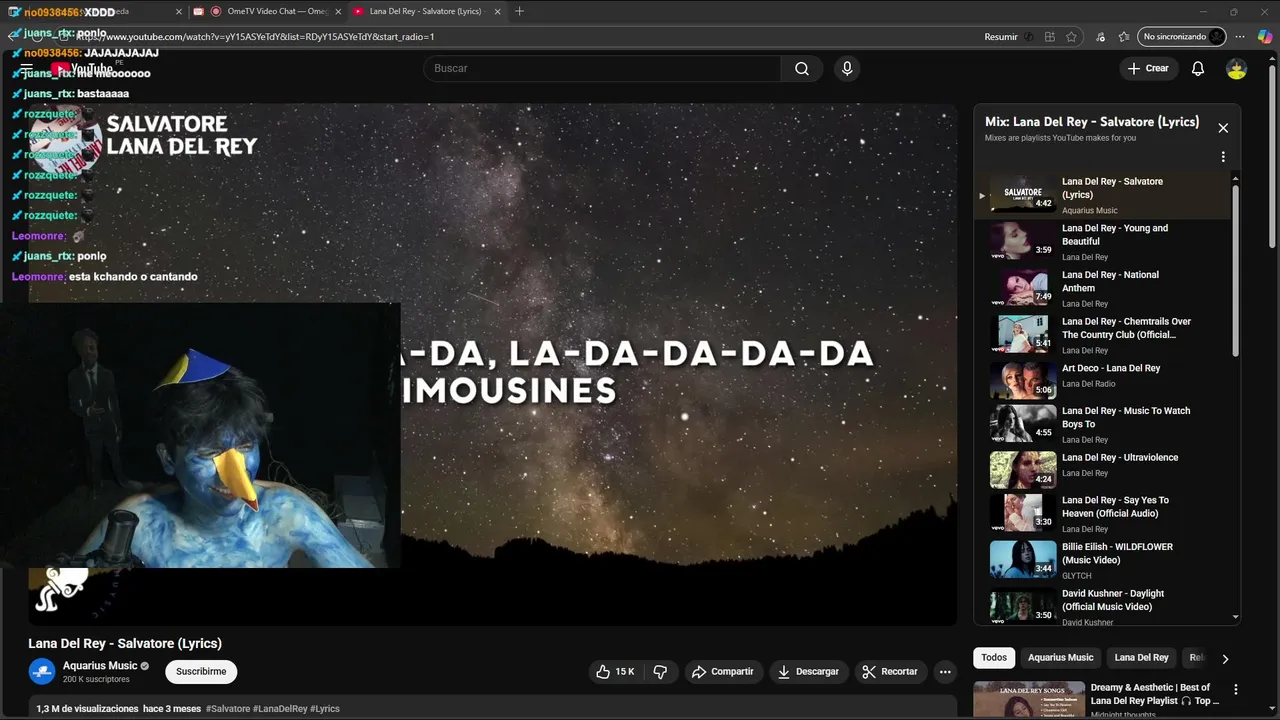1280x720 pixels.
Task: Open the Edge browser essentials icon
Action: point(1100,36)
